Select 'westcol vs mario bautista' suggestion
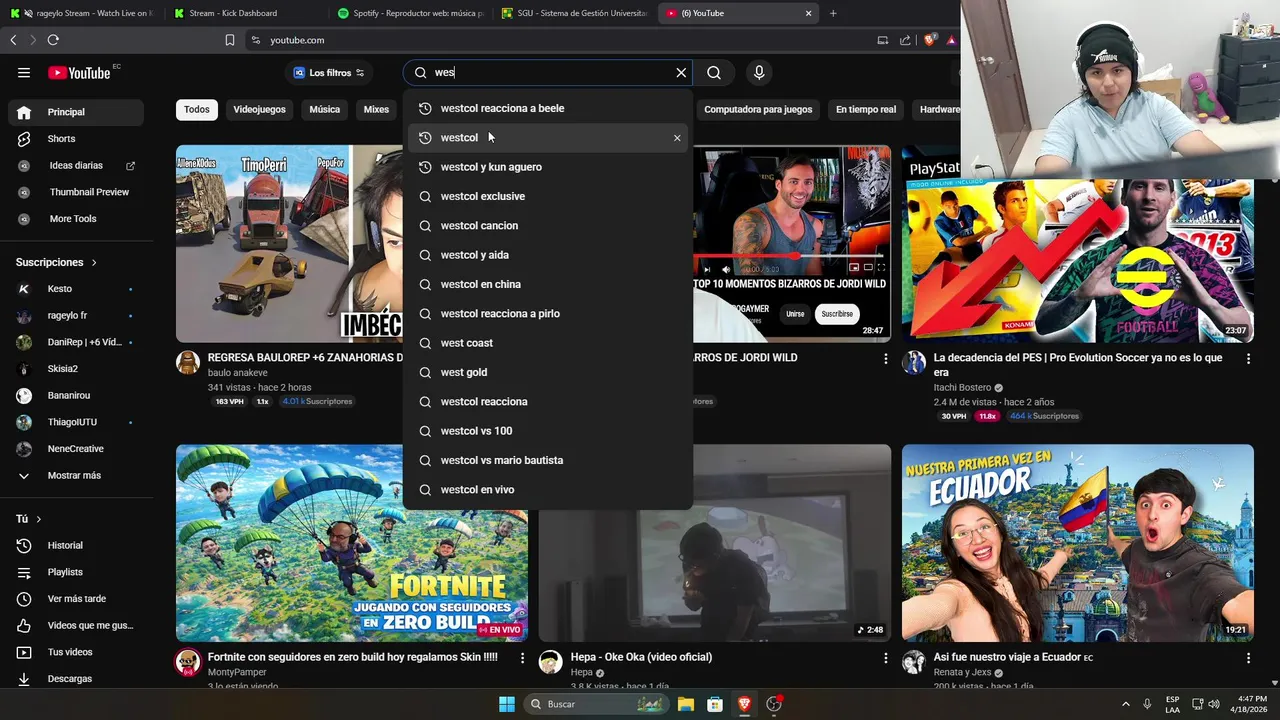Screen dimensions: 1280x720 [x=548, y=460]
